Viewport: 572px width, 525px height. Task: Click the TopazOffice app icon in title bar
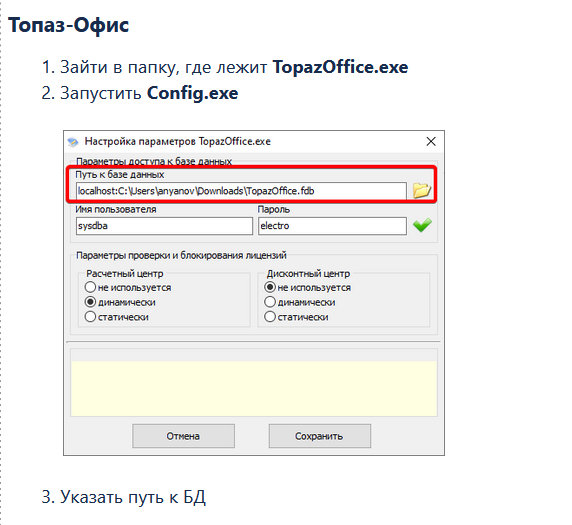tap(73, 142)
